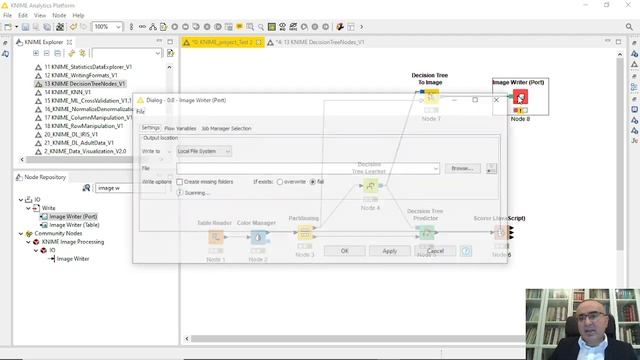Click the fuzzy search icon beside the Node Repository field
640x360 pixels.
87,188
